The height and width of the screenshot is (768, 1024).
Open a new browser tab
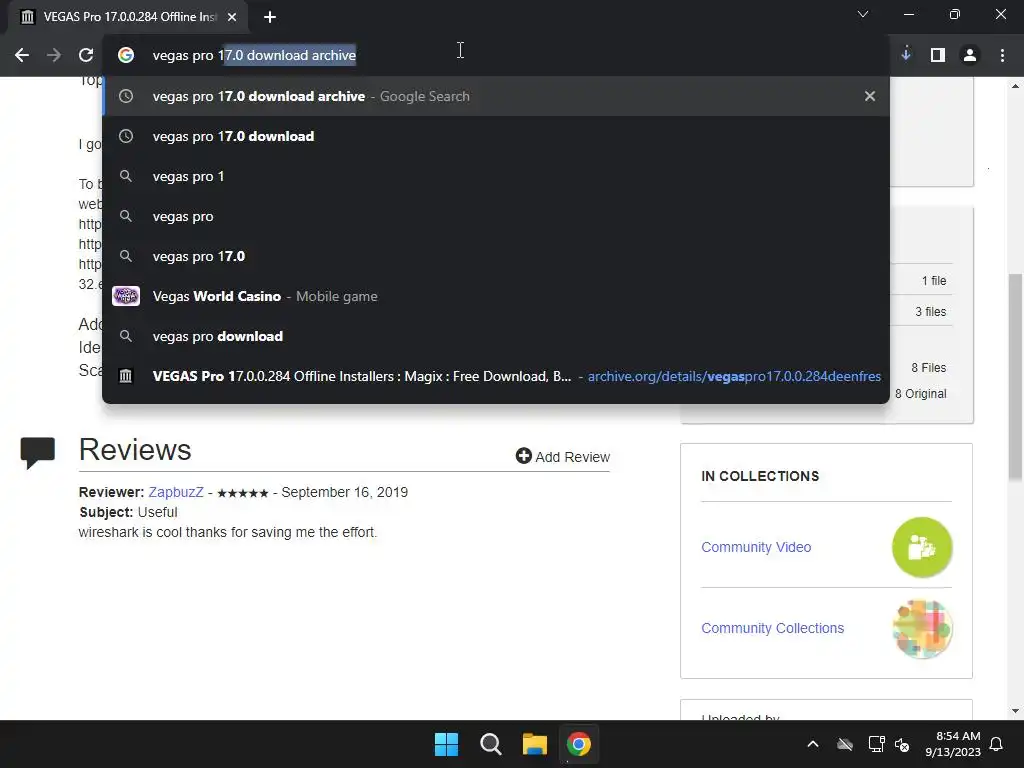(270, 17)
